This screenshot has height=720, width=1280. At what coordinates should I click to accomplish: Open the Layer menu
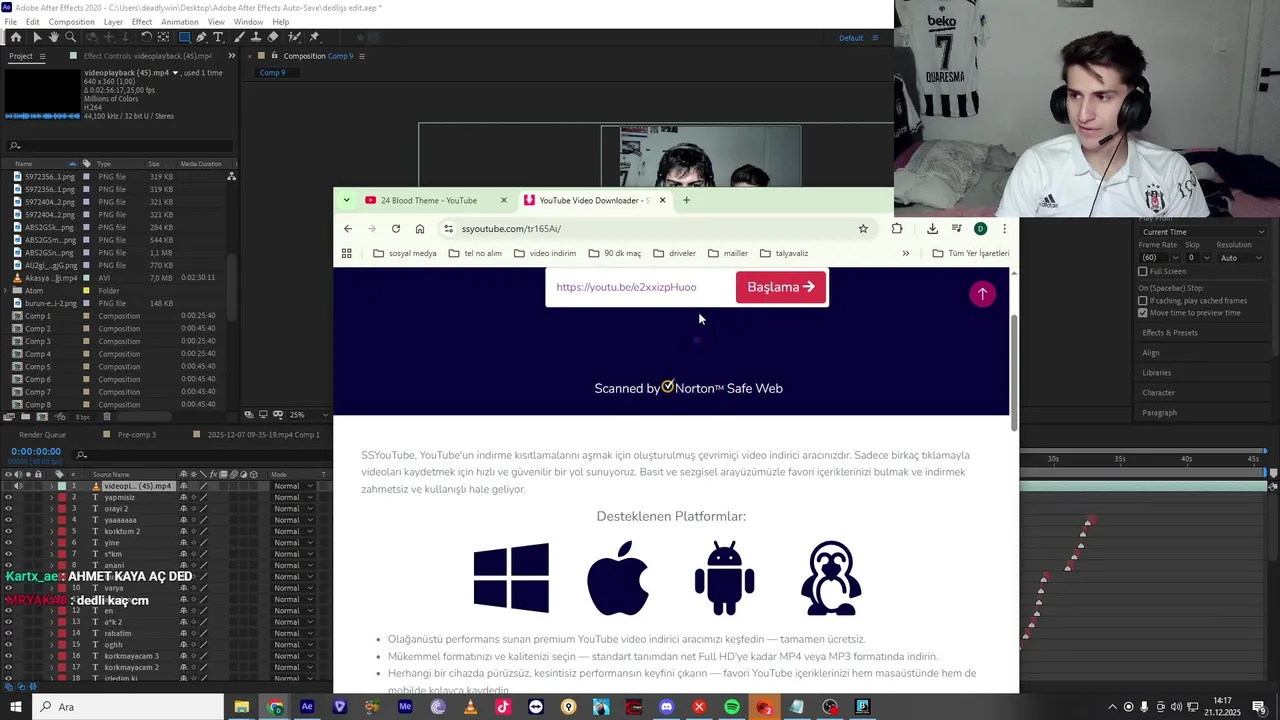pos(113,22)
